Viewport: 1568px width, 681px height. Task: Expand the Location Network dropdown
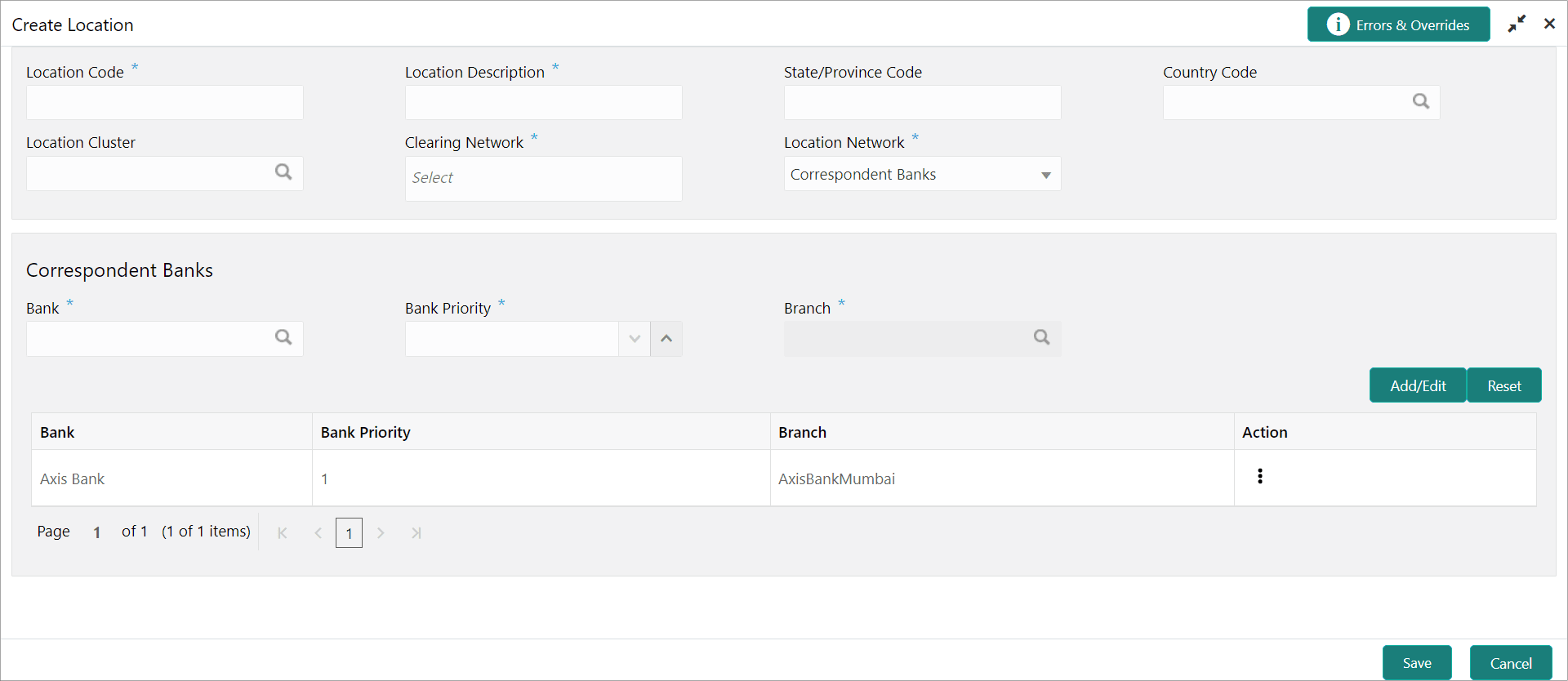point(1046,175)
